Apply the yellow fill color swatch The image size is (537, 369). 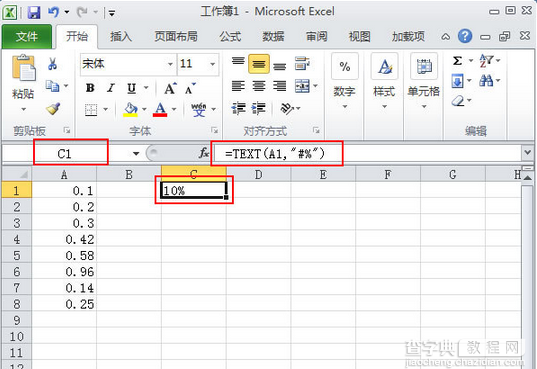(130, 110)
